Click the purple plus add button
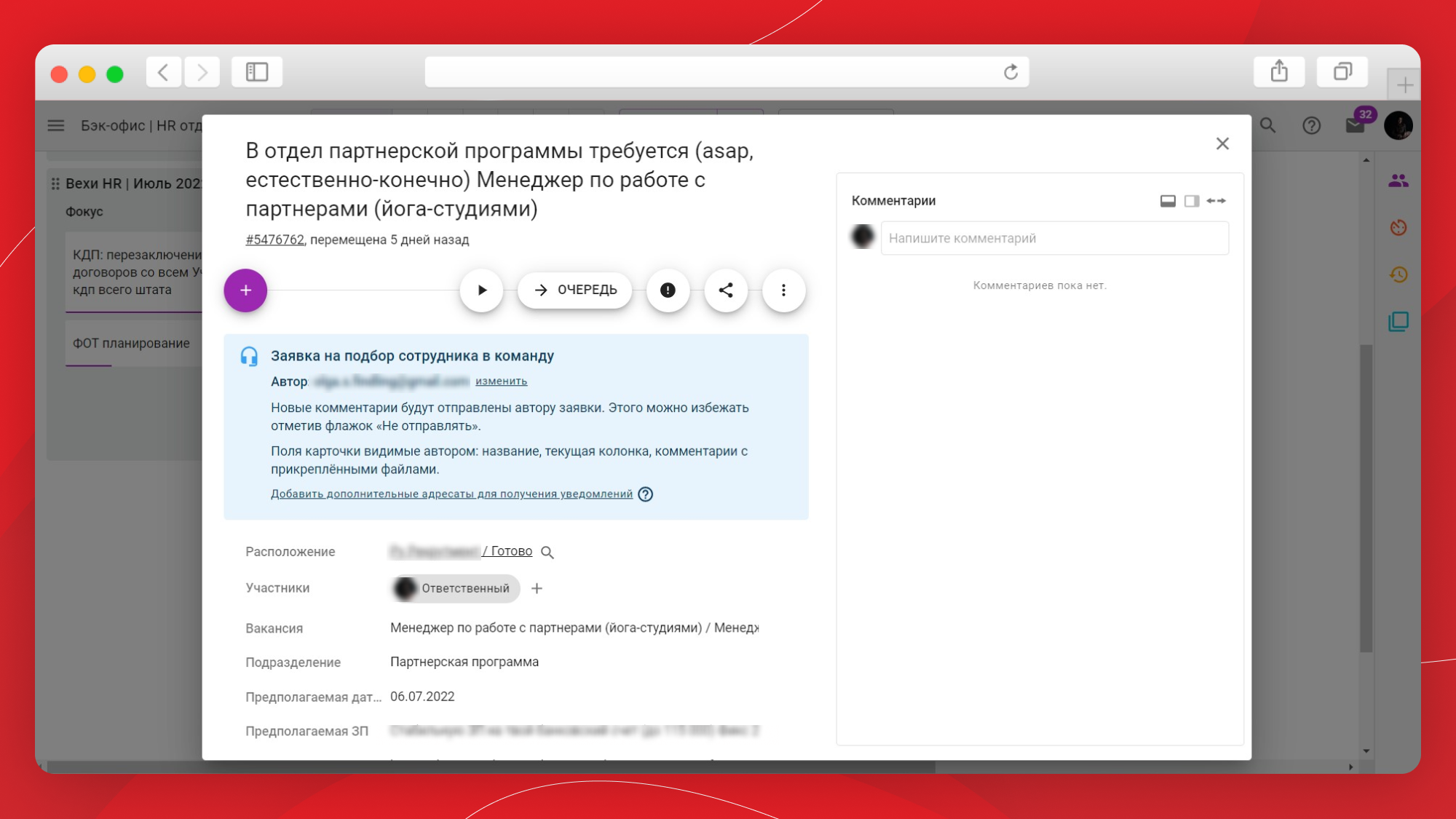 point(245,290)
